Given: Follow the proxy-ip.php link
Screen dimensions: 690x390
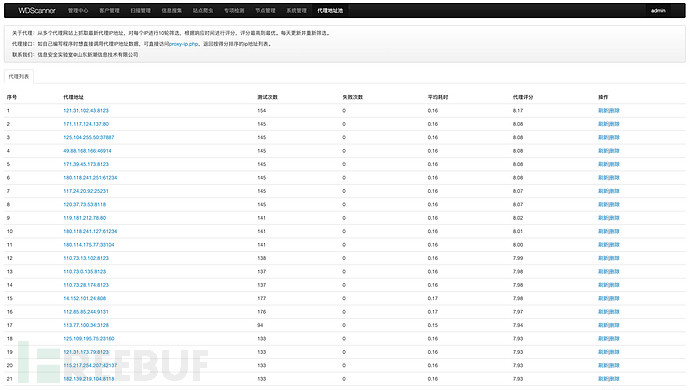Looking at the screenshot, I should [184, 44].
